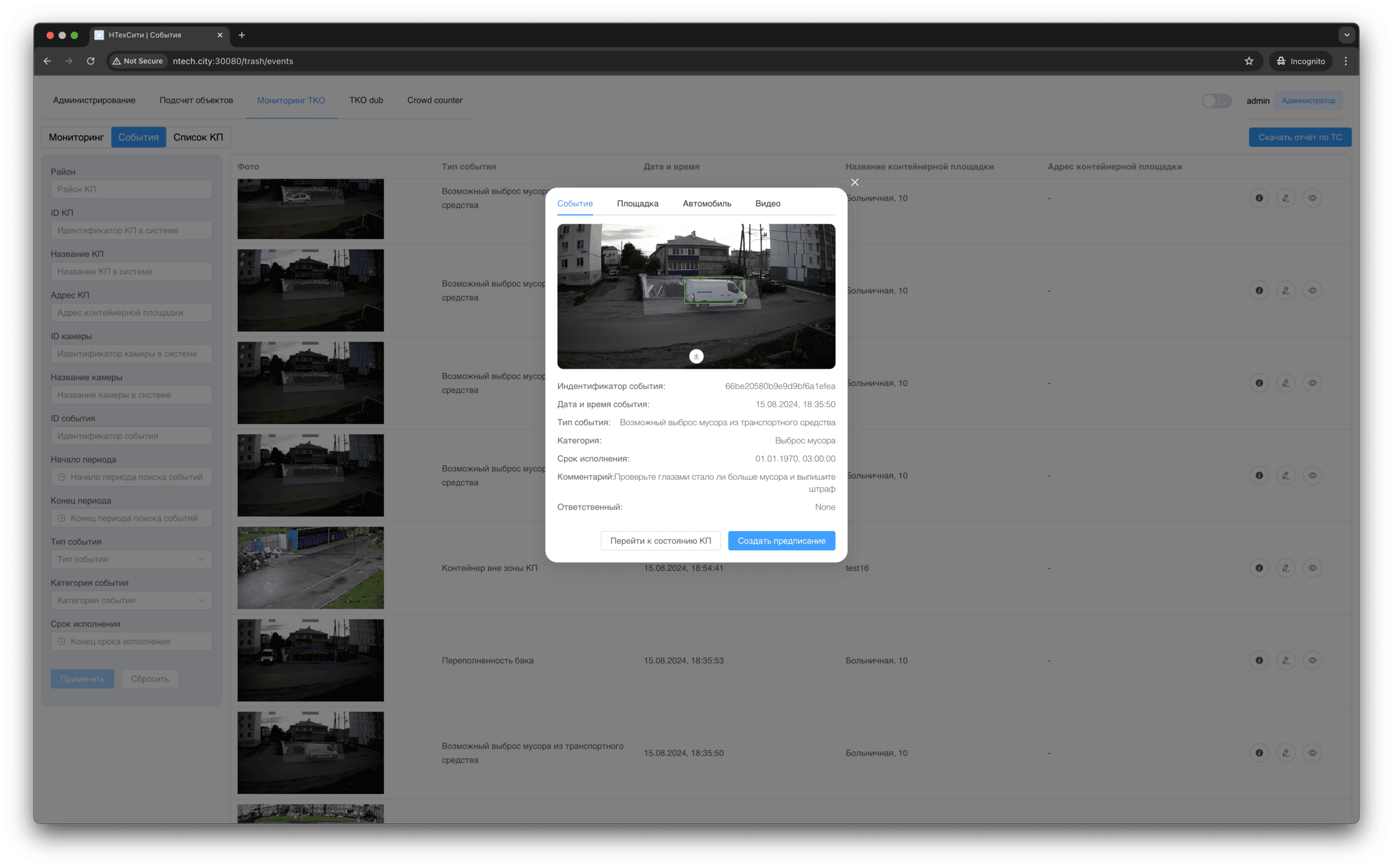1393x868 pixels.
Task: Open info for the test16 event row
Action: click(1259, 568)
